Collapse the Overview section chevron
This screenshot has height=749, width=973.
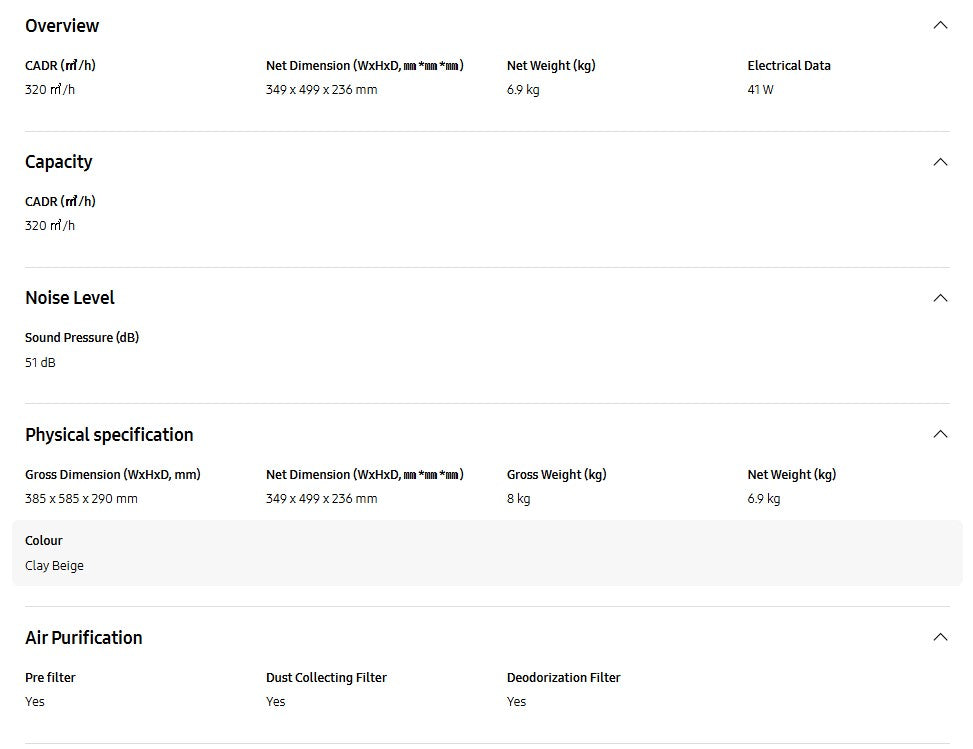[x=939, y=25]
